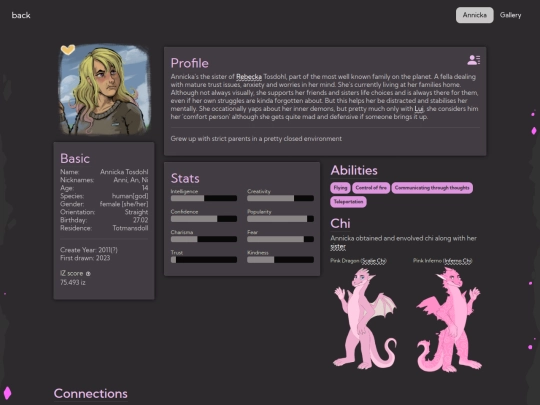Select the Control of fire ability tag
This screenshot has height=405, width=540.
click(371, 188)
